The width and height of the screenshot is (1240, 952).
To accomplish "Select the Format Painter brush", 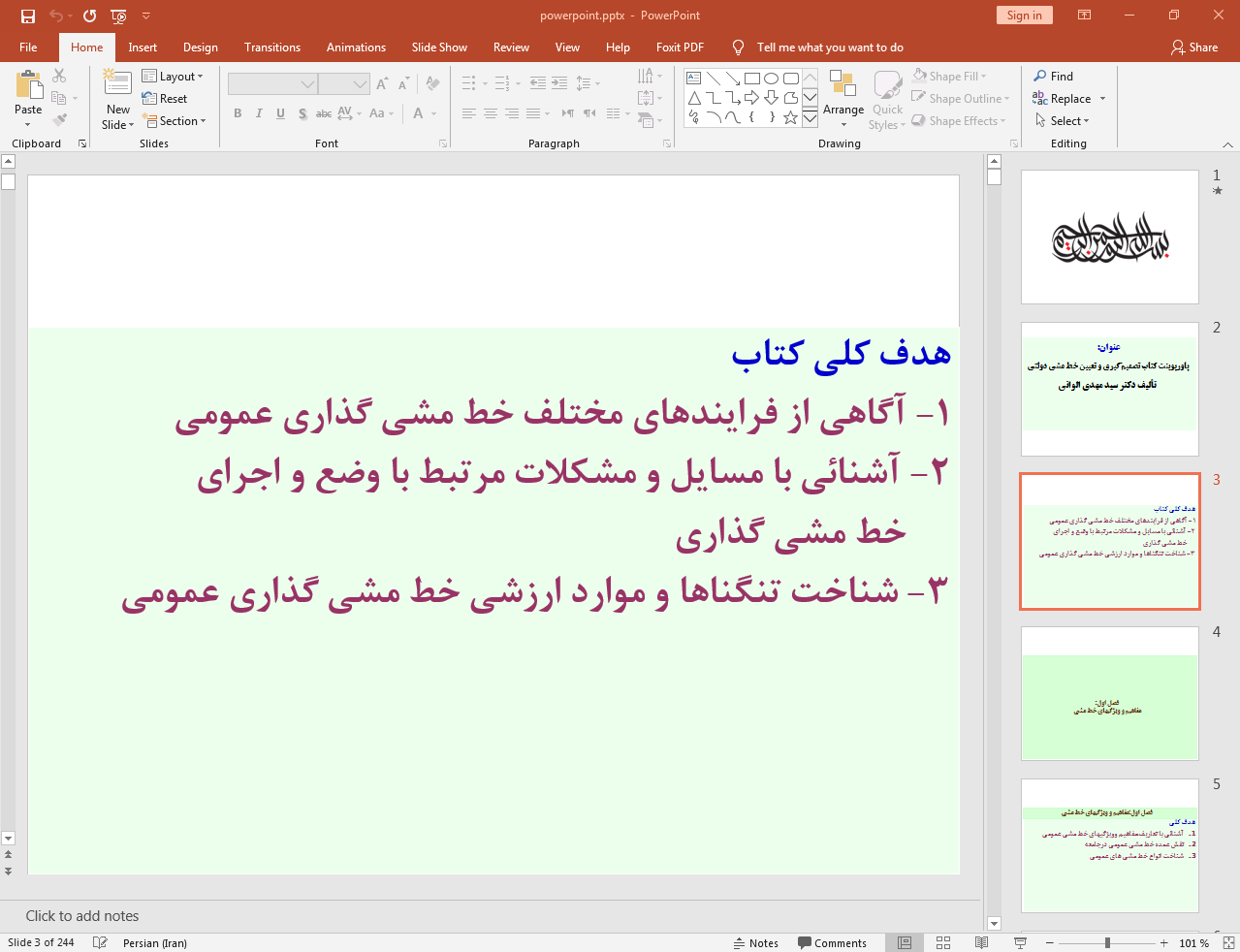I will [x=59, y=120].
